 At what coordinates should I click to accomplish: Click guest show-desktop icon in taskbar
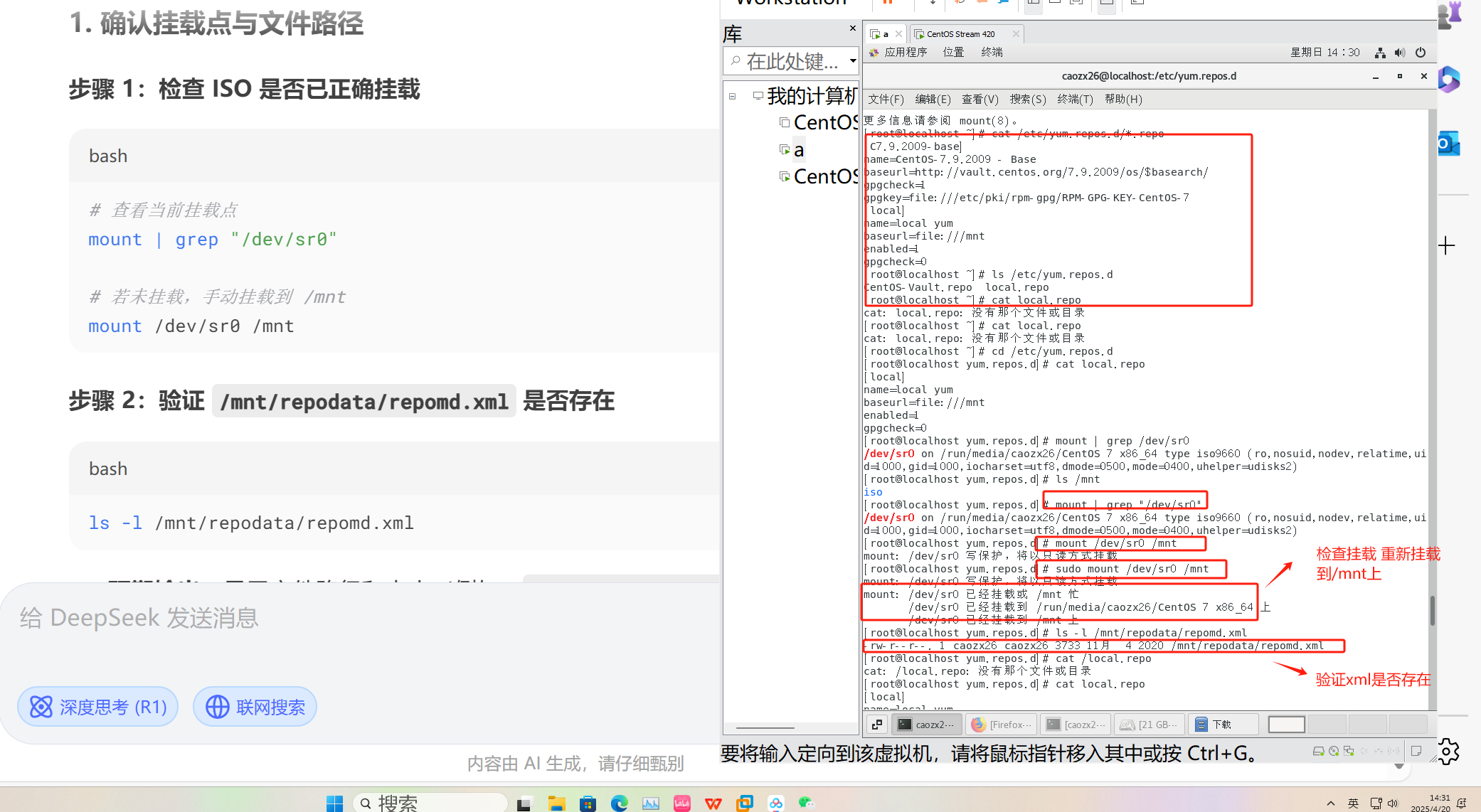(876, 725)
